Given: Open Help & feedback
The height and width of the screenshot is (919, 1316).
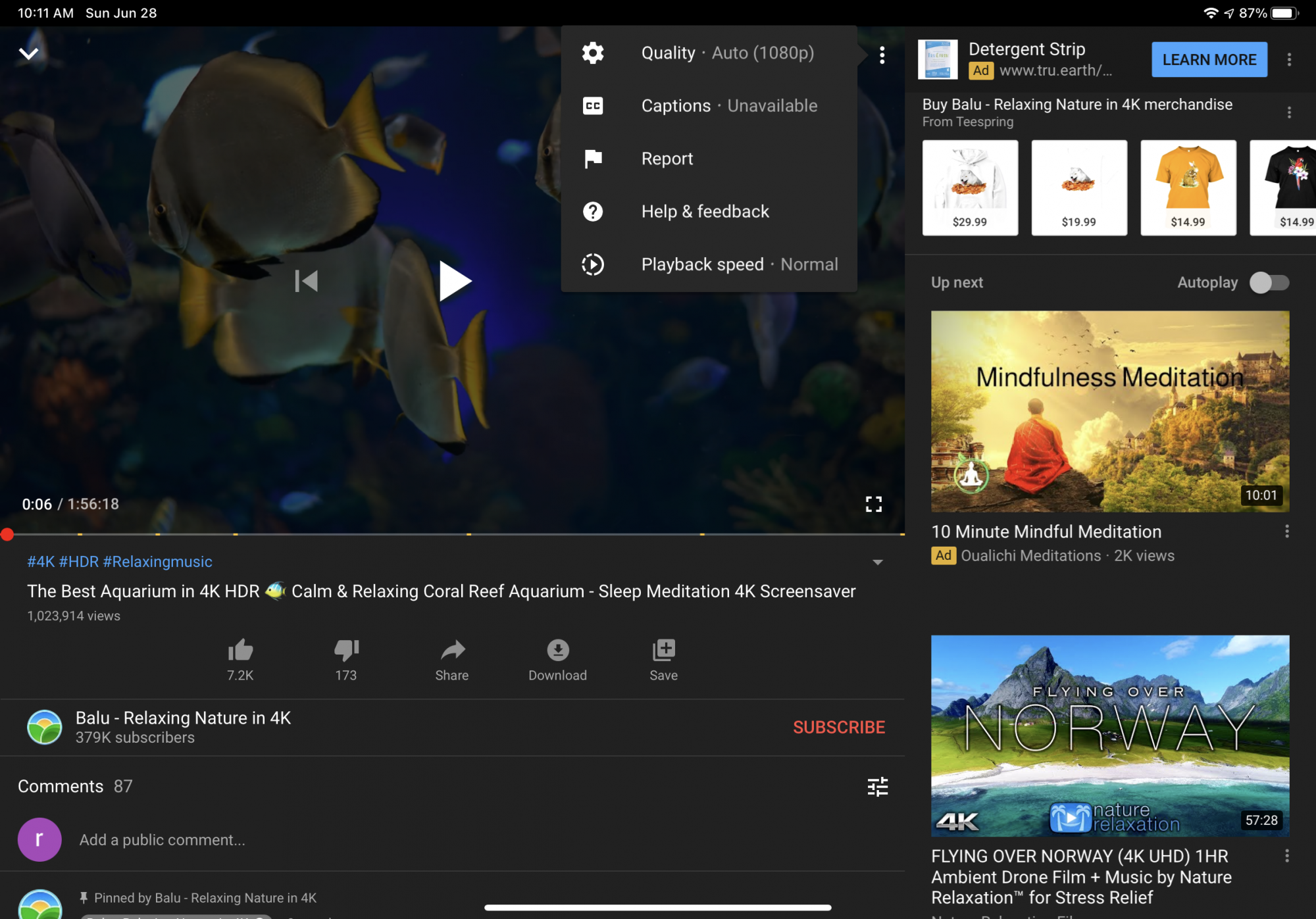Looking at the screenshot, I should pos(709,211).
